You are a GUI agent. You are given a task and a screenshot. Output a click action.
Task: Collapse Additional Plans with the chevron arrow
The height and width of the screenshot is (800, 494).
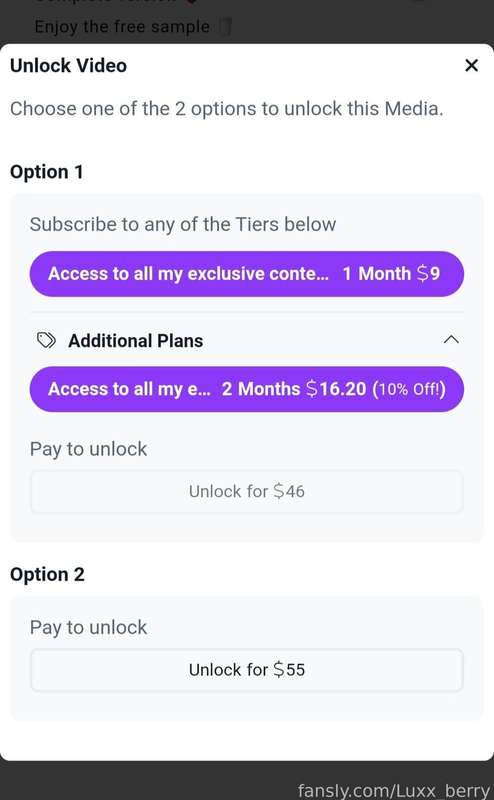click(x=451, y=340)
